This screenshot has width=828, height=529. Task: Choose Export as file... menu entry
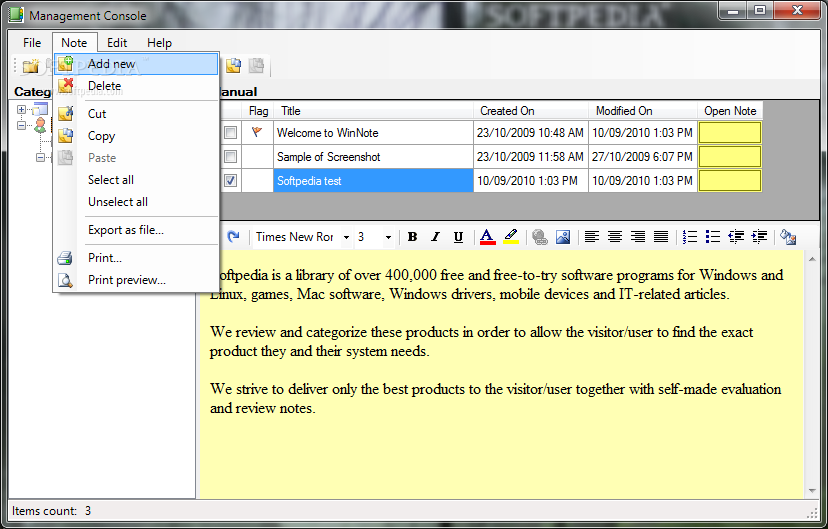pos(136,230)
